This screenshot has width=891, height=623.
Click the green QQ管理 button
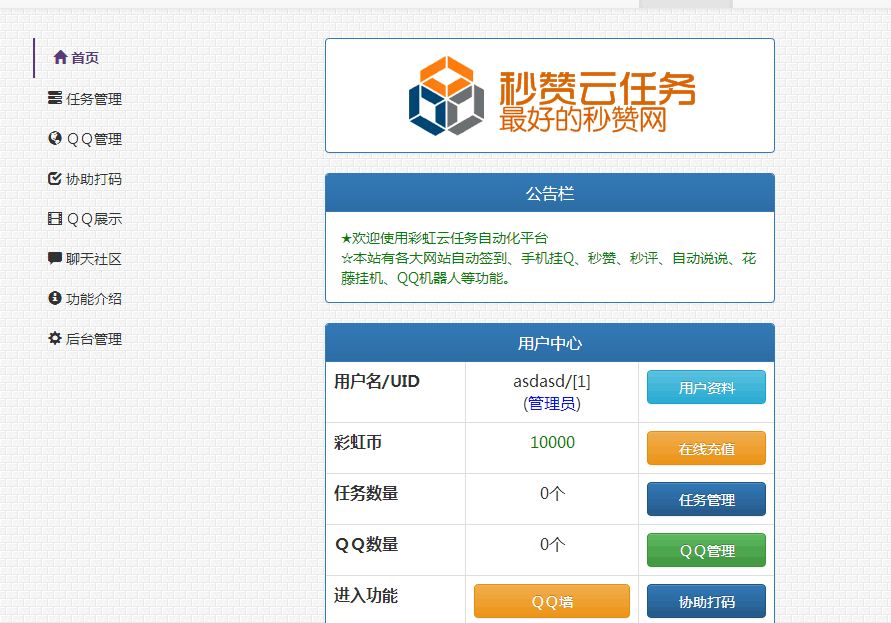point(706,550)
